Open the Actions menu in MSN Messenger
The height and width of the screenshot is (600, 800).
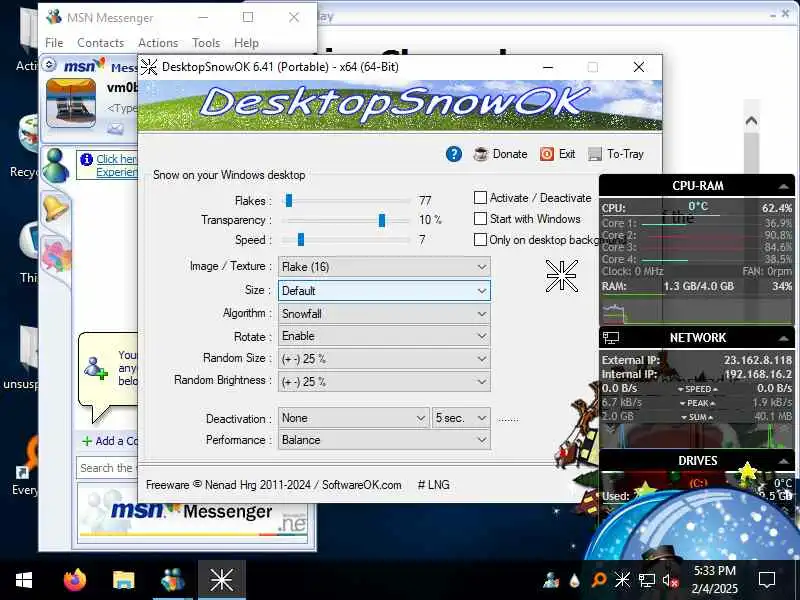tap(158, 43)
